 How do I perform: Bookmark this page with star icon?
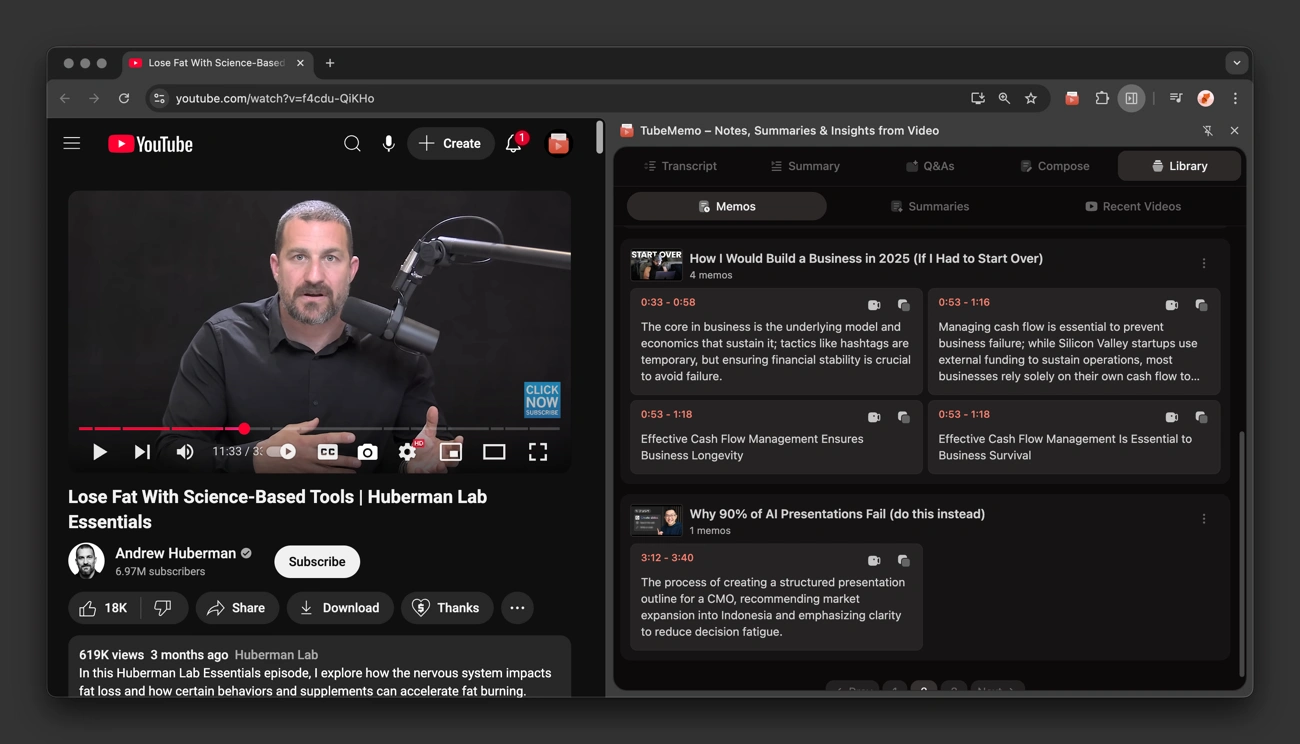[x=1031, y=98]
